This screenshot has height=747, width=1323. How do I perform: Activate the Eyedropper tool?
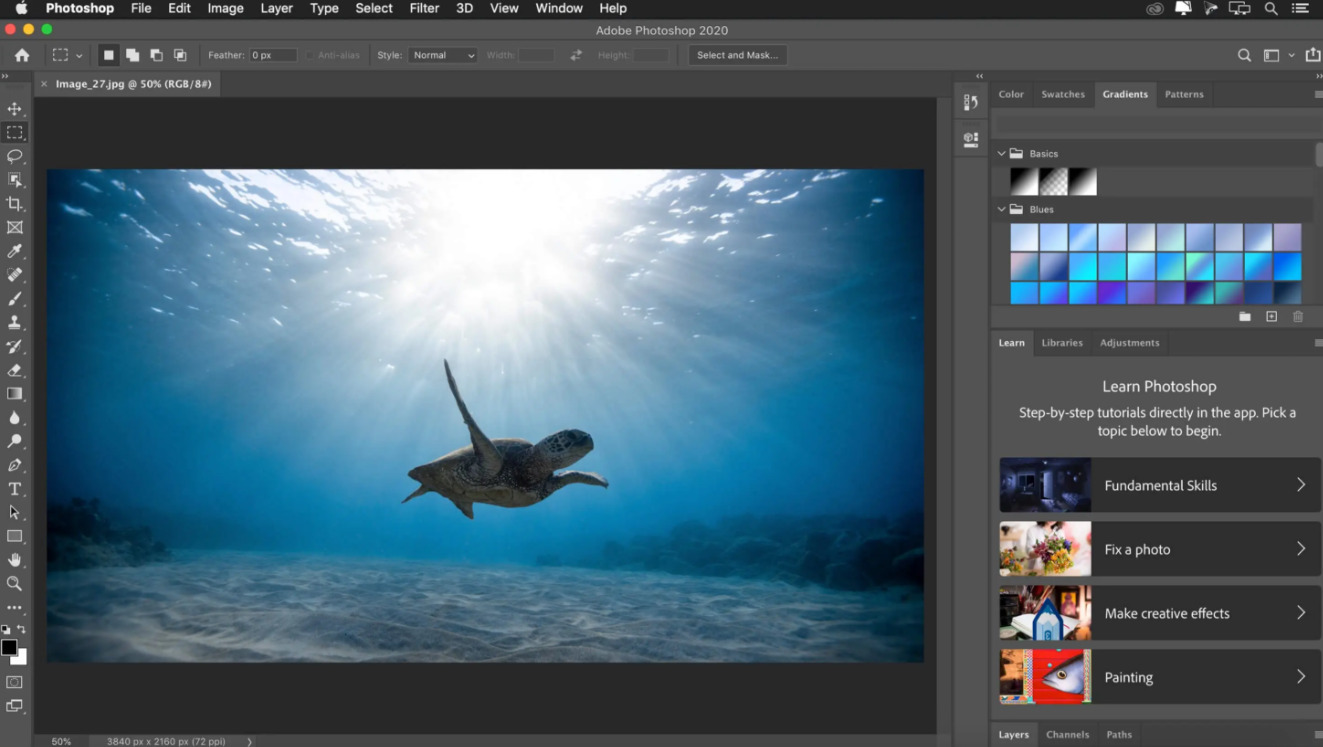coord(14,251)
